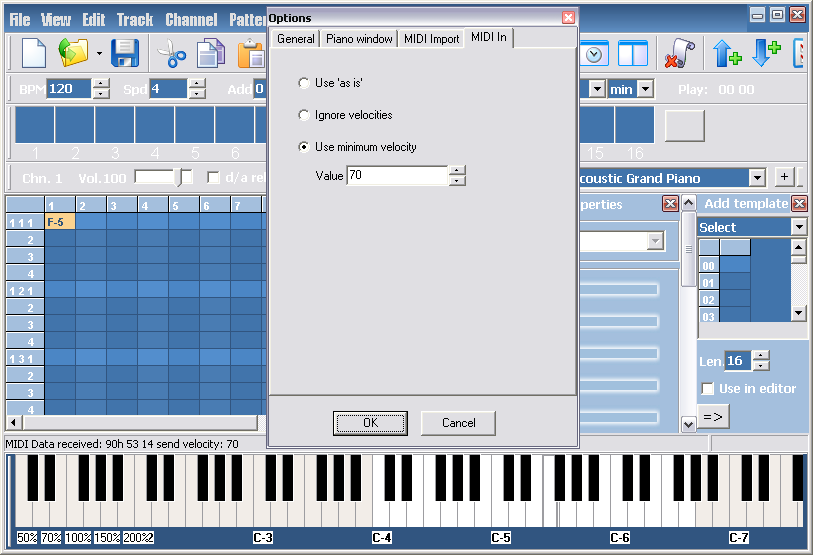This screenshot has width=813, height=555.
Task: Click the clock icon in the toolbar
Action: tap(594, 54)
